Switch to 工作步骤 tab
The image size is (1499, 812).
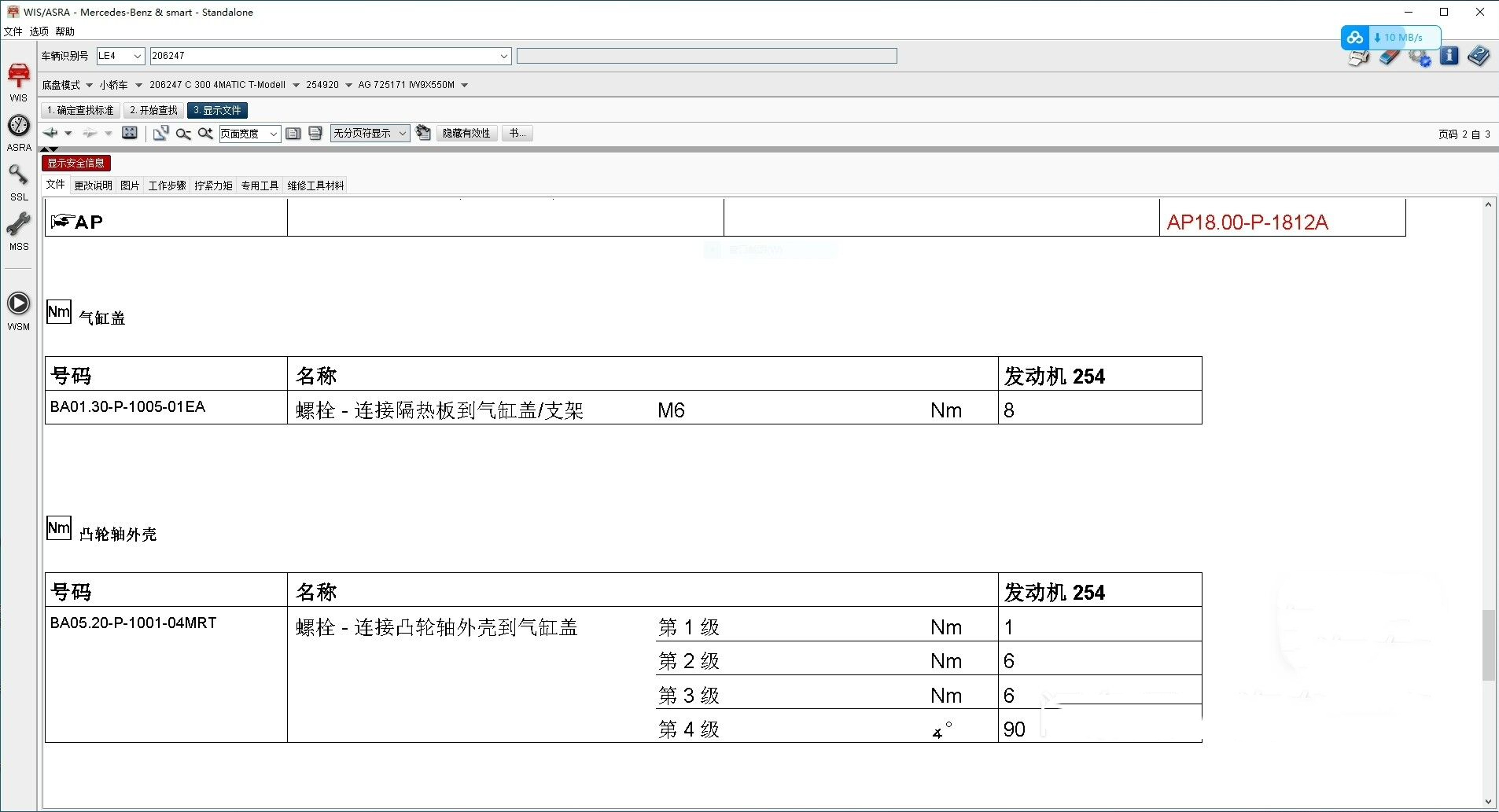[x=168, y=186]
